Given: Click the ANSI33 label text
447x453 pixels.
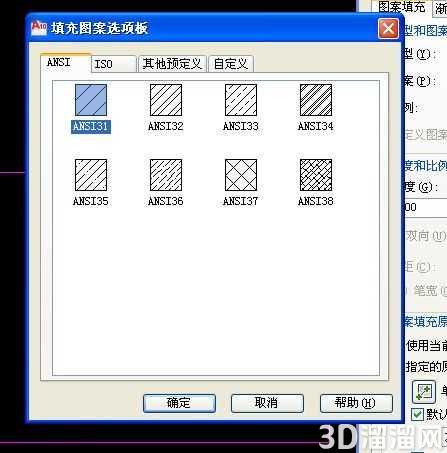Looking at the screenshot, I should (x=241, y=127).
